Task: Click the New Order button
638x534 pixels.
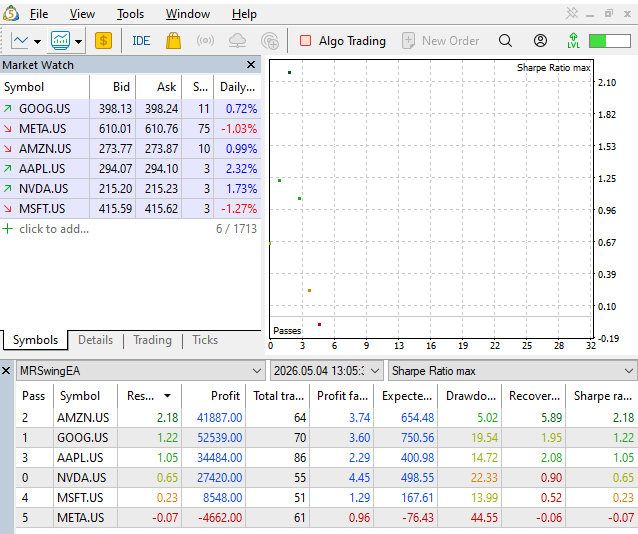Action: [441, 41]
